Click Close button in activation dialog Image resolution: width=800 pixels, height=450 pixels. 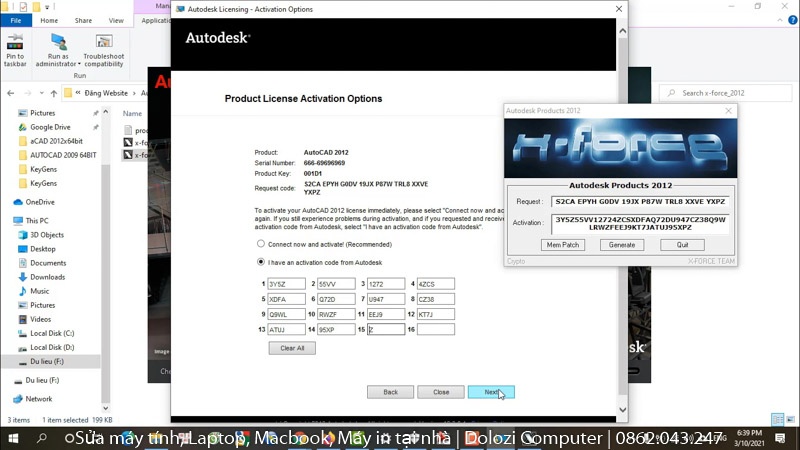[x=441, y=392]
